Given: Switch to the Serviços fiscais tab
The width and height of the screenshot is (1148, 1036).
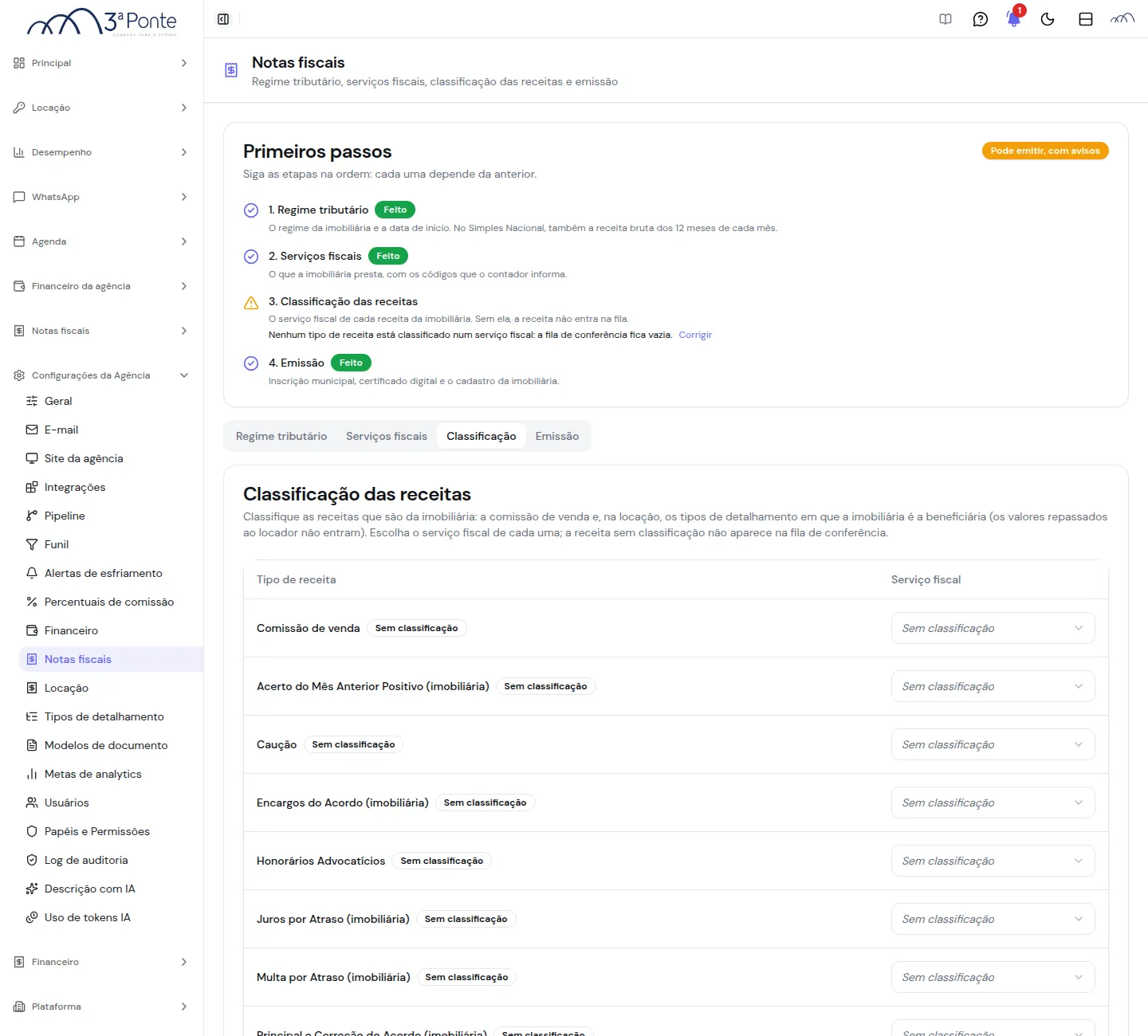Looking at the screenshot, I should pos(387,436).
